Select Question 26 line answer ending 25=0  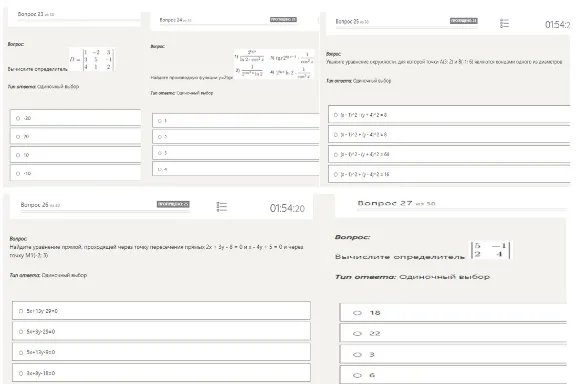(x=161, y=331)
